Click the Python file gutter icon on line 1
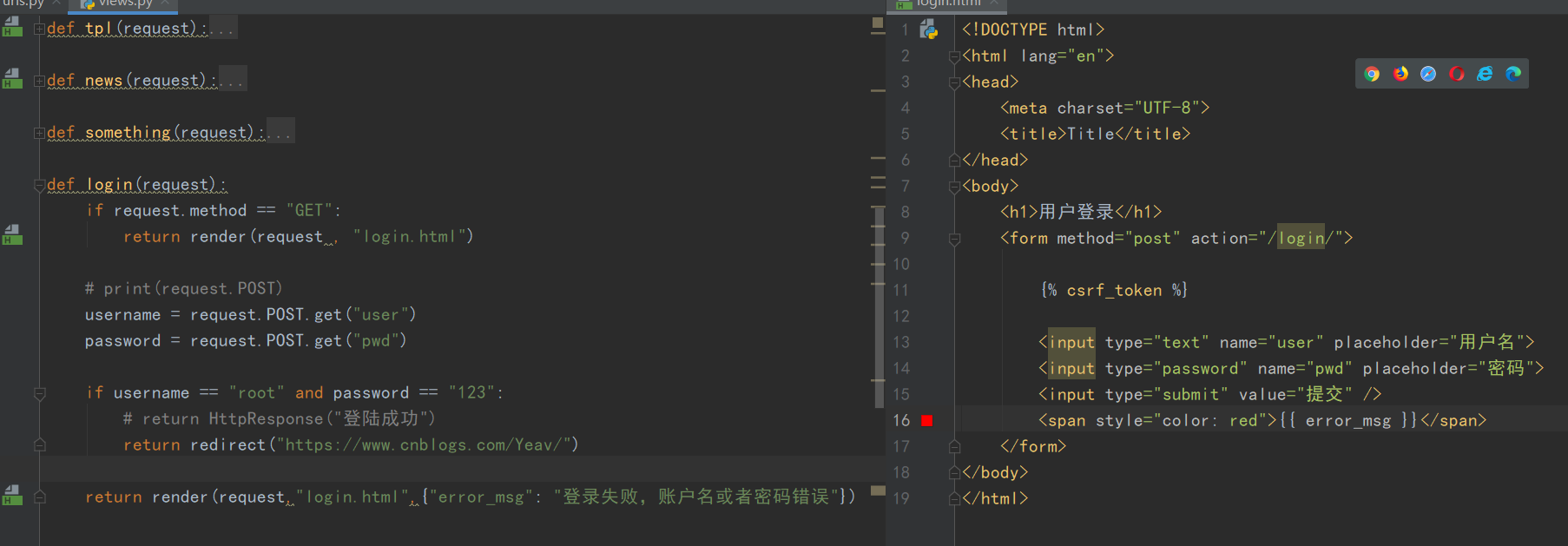Viewport: 1568px width, 546px height. click(929, 30)
